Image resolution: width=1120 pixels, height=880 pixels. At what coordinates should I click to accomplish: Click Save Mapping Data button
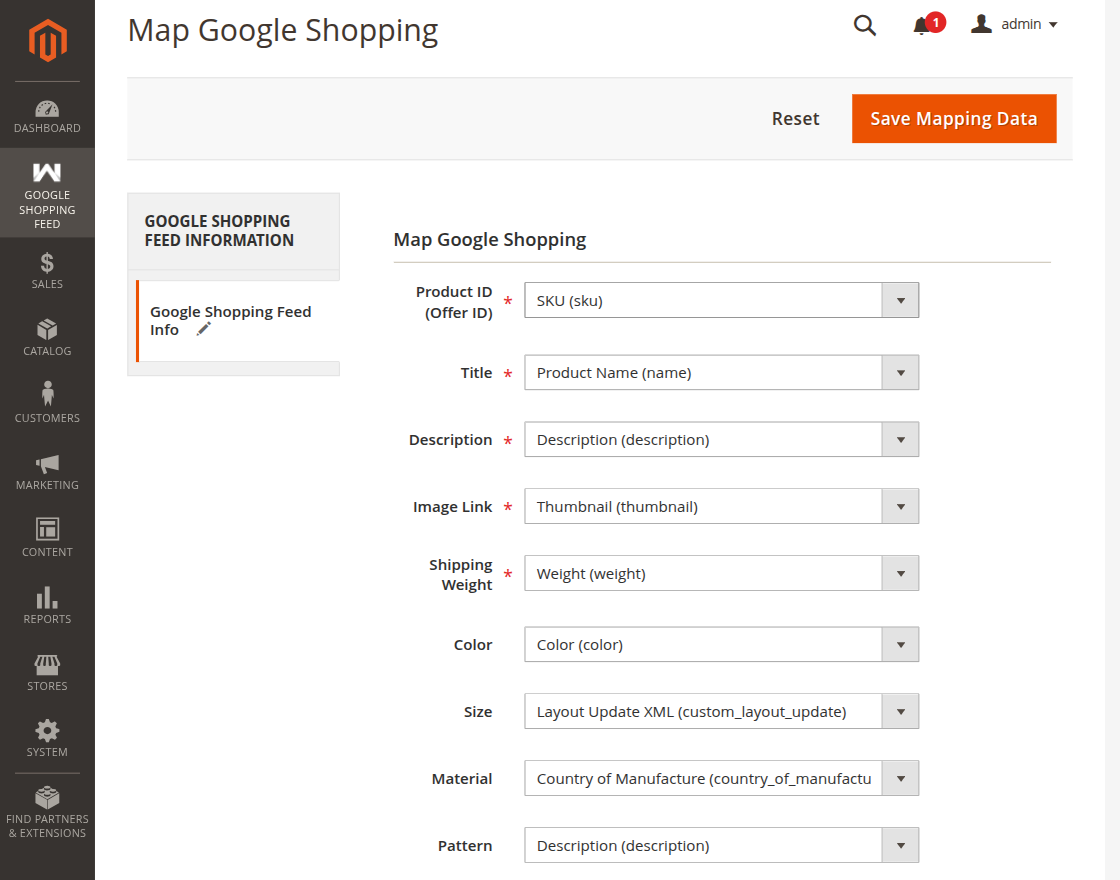point(954,119)
